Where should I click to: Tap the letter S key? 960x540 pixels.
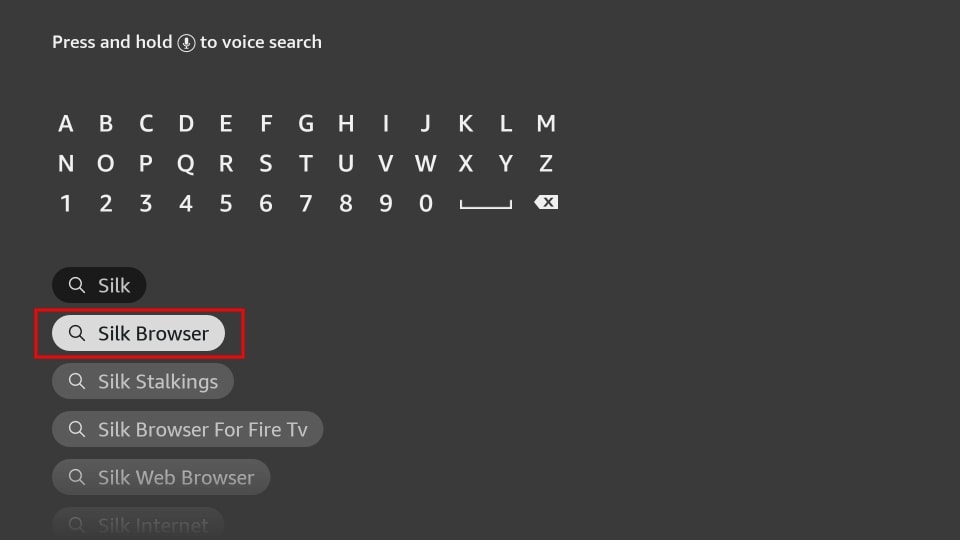coord(266,163)
